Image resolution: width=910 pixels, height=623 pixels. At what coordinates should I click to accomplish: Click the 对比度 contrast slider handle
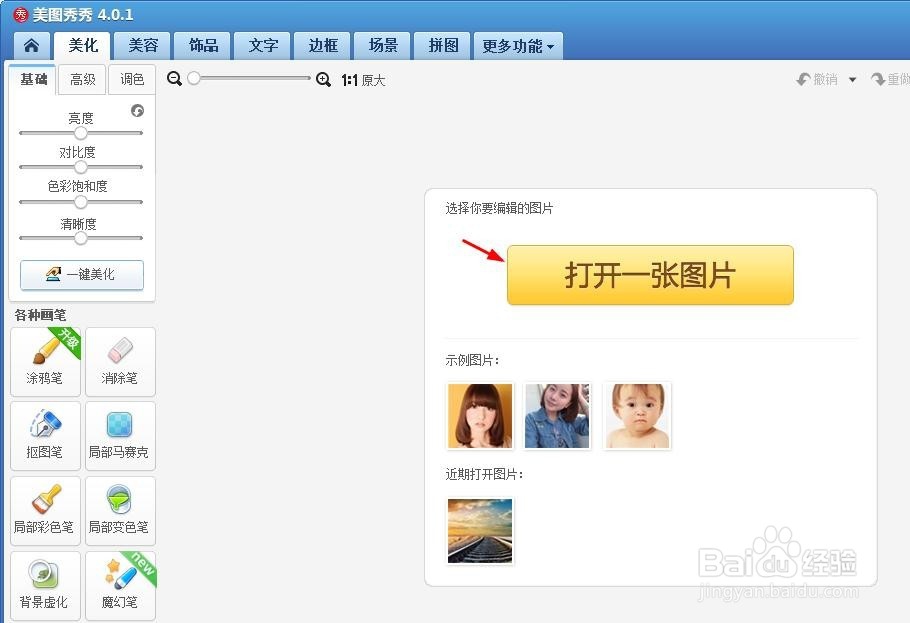point(81,167)
